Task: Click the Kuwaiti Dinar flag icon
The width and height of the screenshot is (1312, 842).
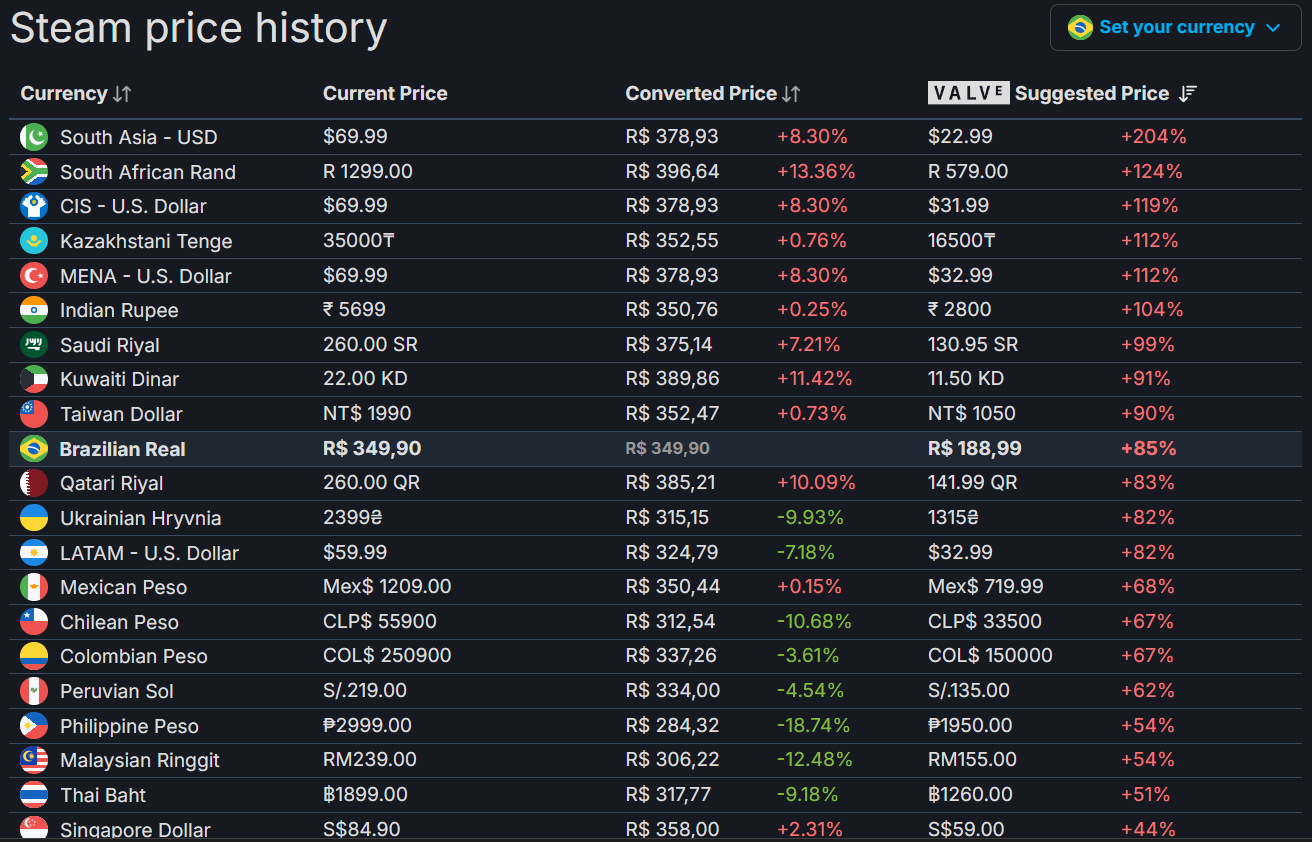Action: pos(34,379)
